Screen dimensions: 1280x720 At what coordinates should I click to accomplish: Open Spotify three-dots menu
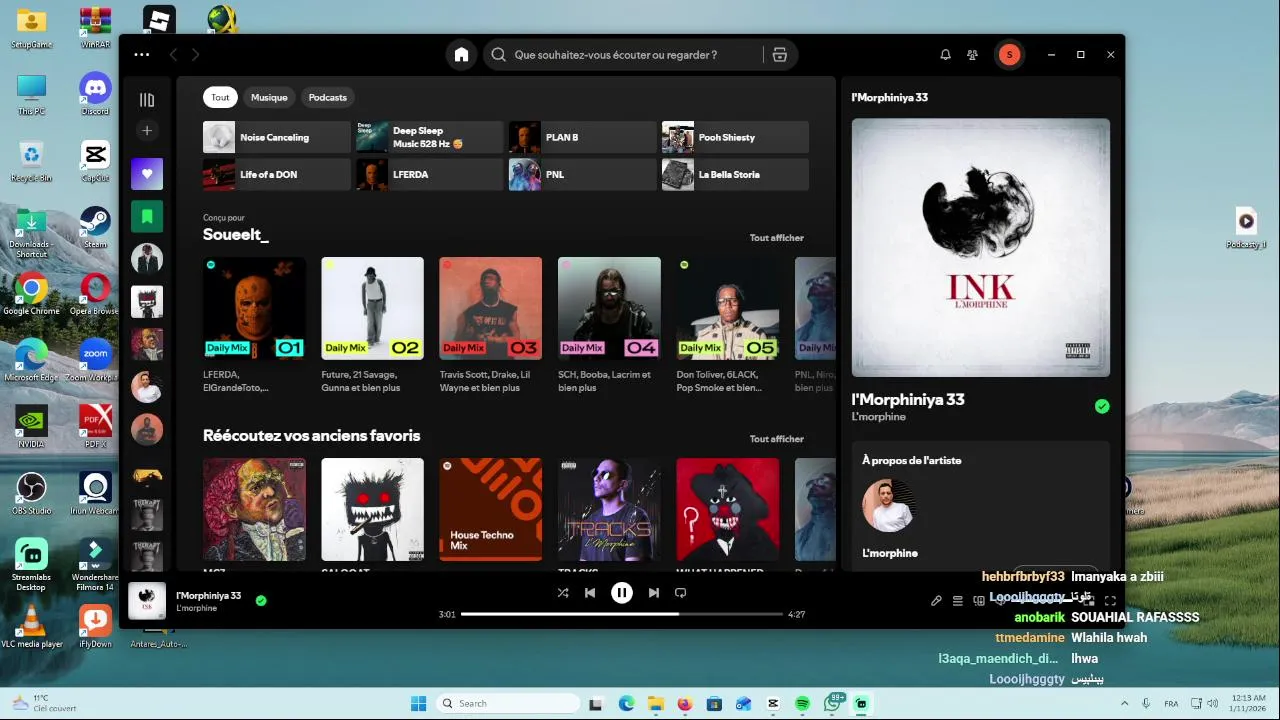pyautogui.click(x=142, y=55)
